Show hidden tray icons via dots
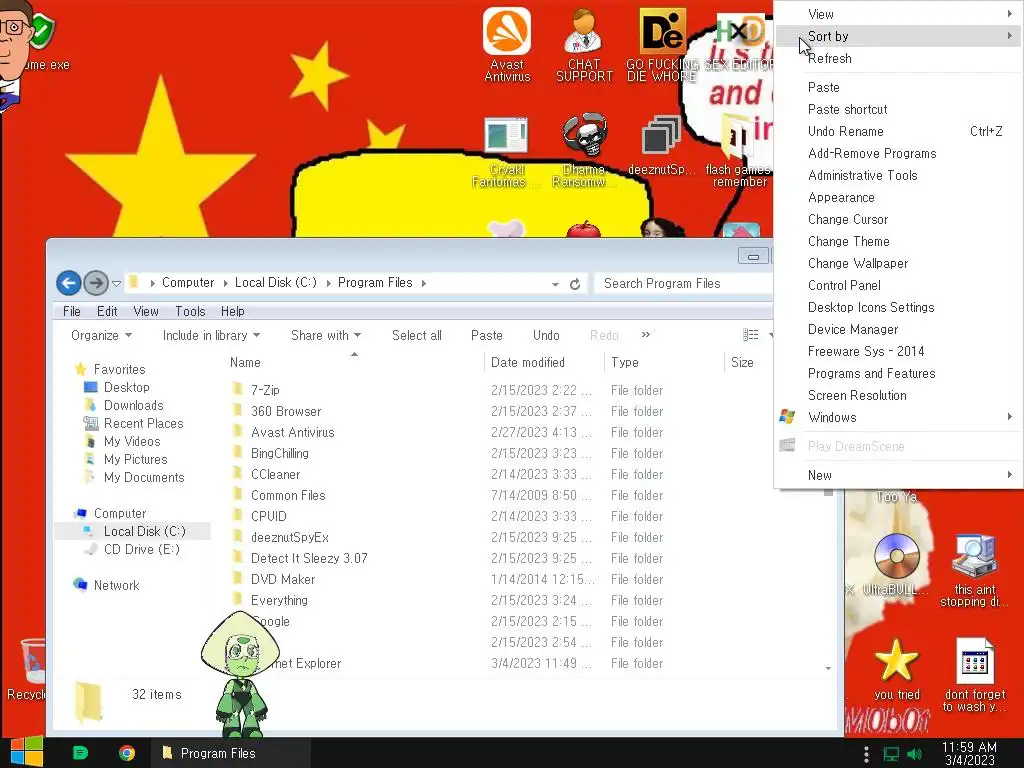The width and height of the screenshot is (1024, 768). point(866,754)
